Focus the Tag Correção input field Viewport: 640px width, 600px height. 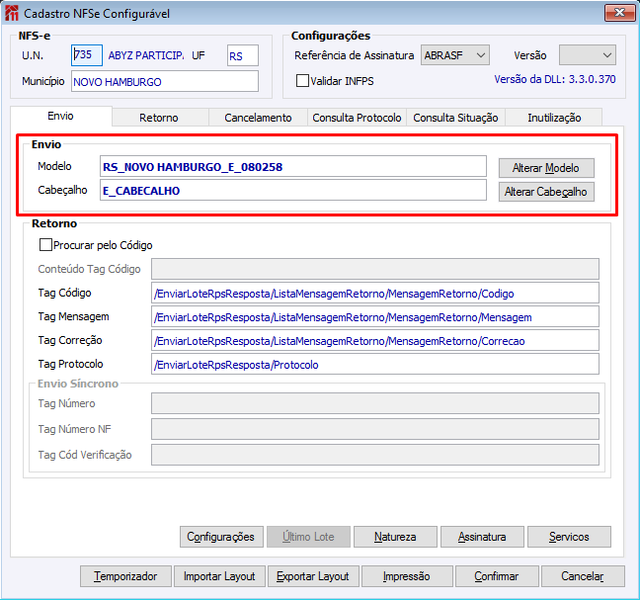(x=375, y=340)
